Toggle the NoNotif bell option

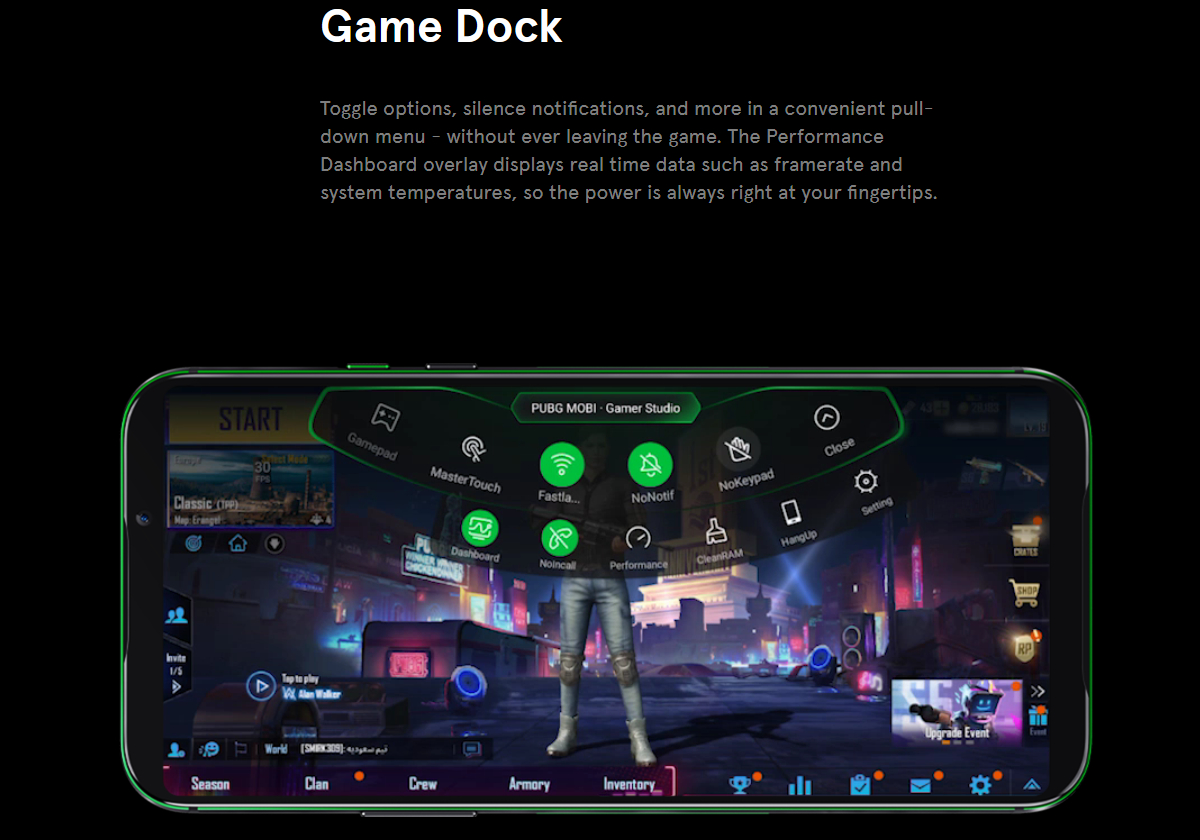[650, 465]
